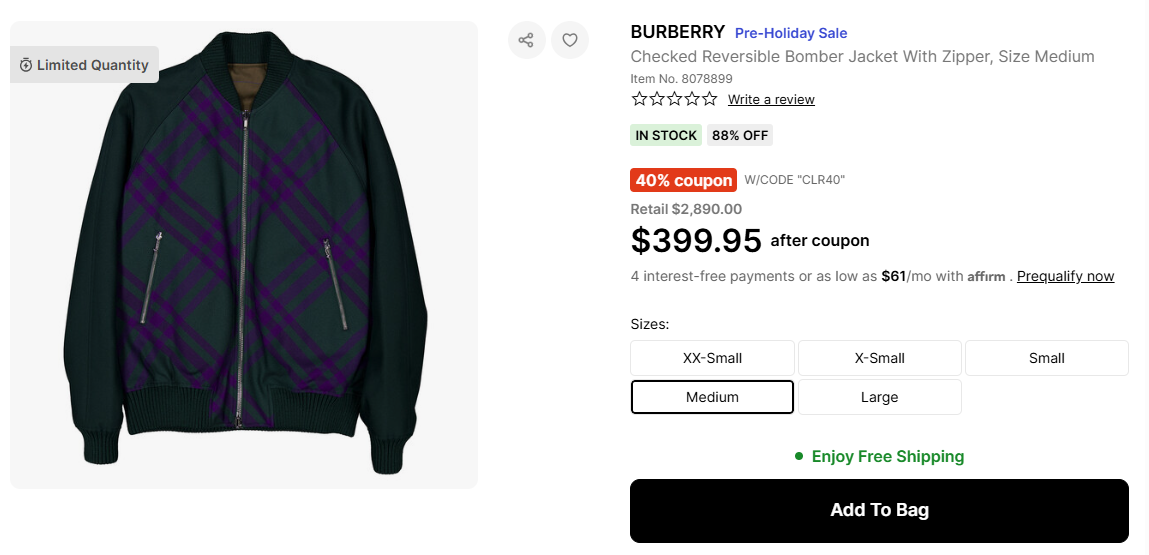The height and width of the screenshot is (555, 1149).
Task: Add jacket to wishlist with heart icon
Action: pos(570,40)
